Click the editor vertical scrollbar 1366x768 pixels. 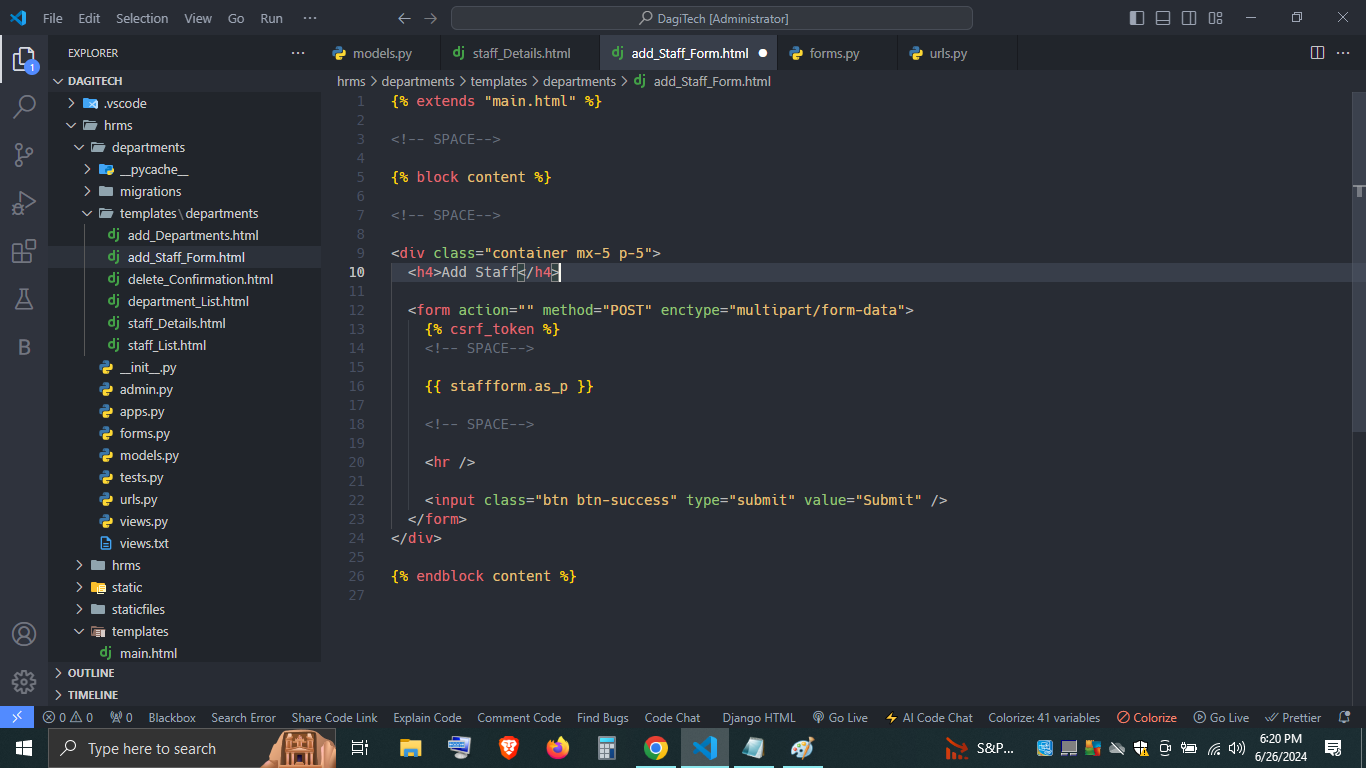[1358, 300]
